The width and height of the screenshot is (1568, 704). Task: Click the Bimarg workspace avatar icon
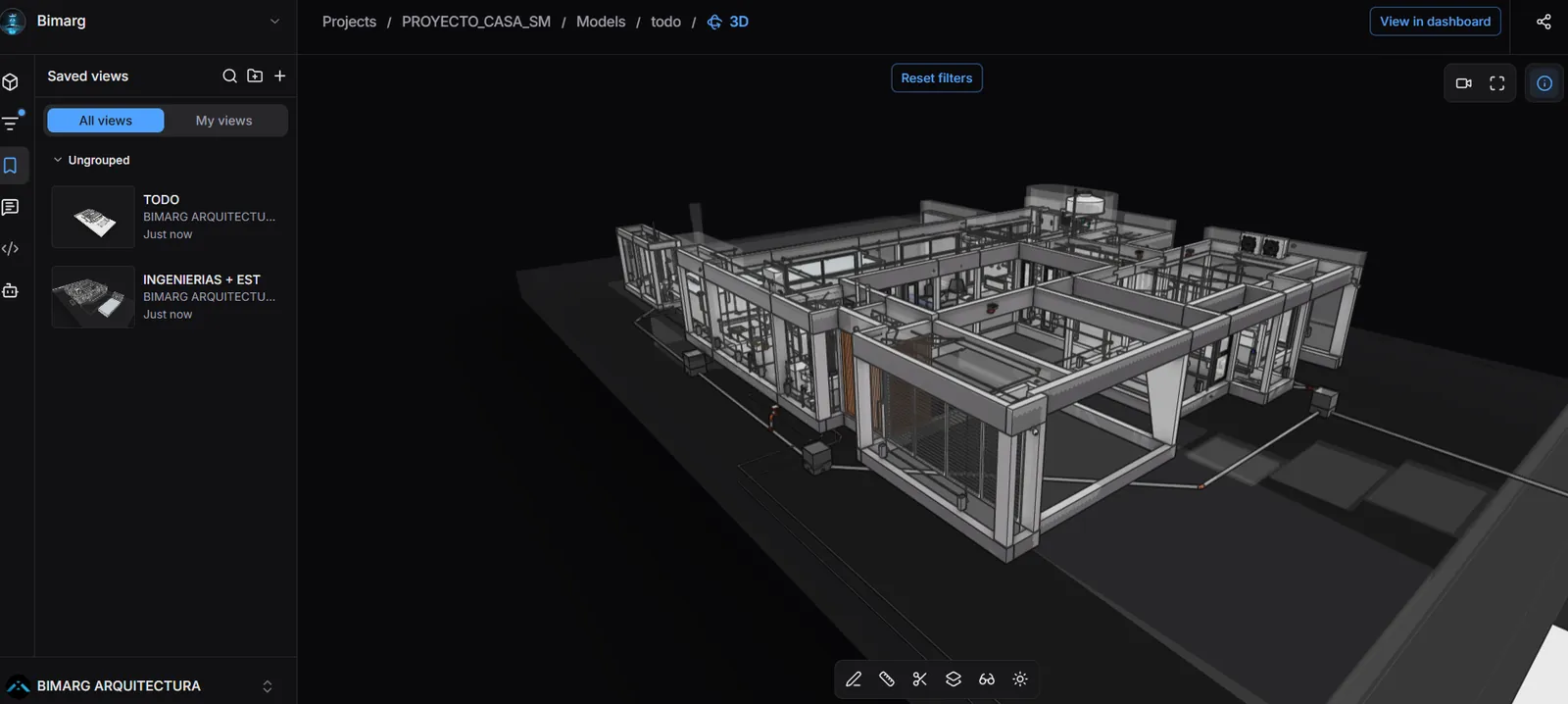click(x=13, y=22)
